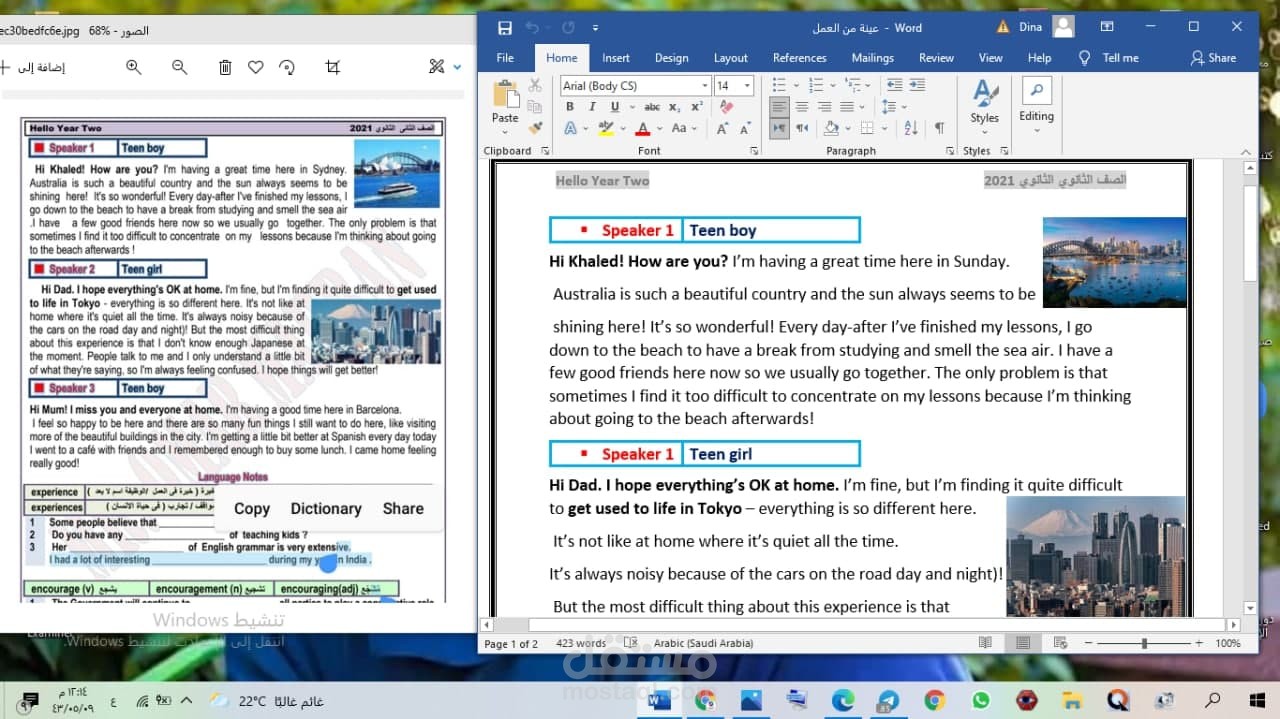Switch to the Layout tab
1280x719 pixels.
(x=731, y=58)
